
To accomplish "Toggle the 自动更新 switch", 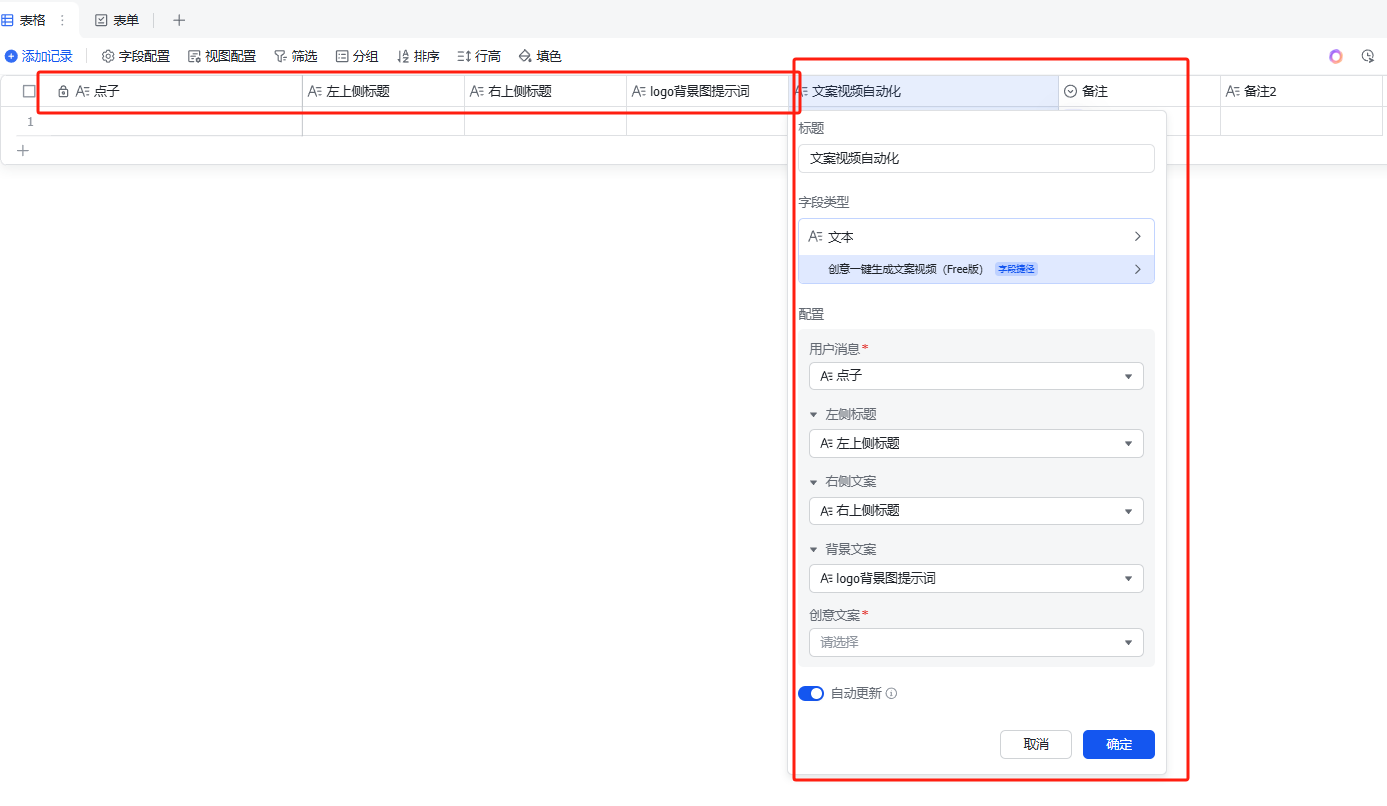I will click(811, 693).
